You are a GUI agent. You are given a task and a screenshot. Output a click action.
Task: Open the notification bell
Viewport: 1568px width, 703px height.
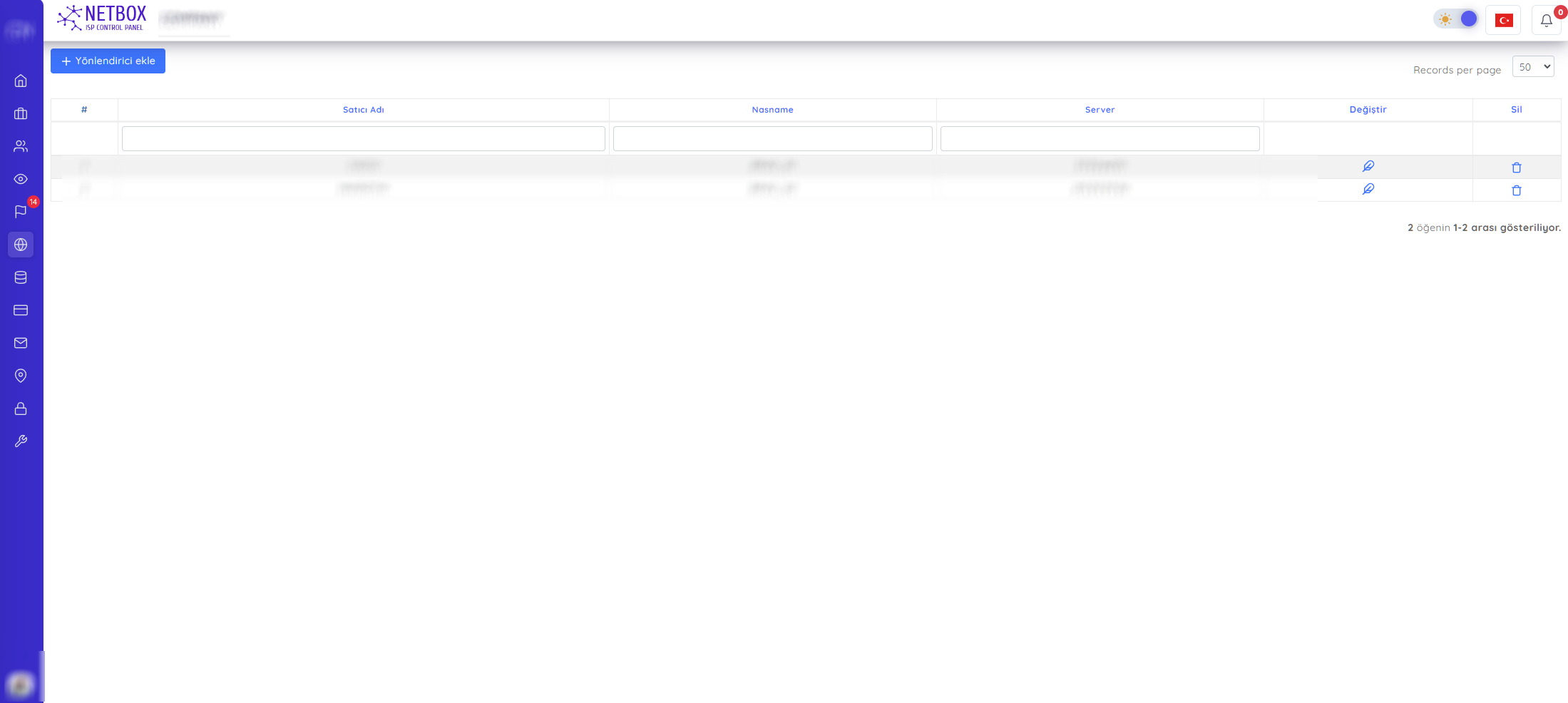pyautogui.click(x=1546, y=20)
